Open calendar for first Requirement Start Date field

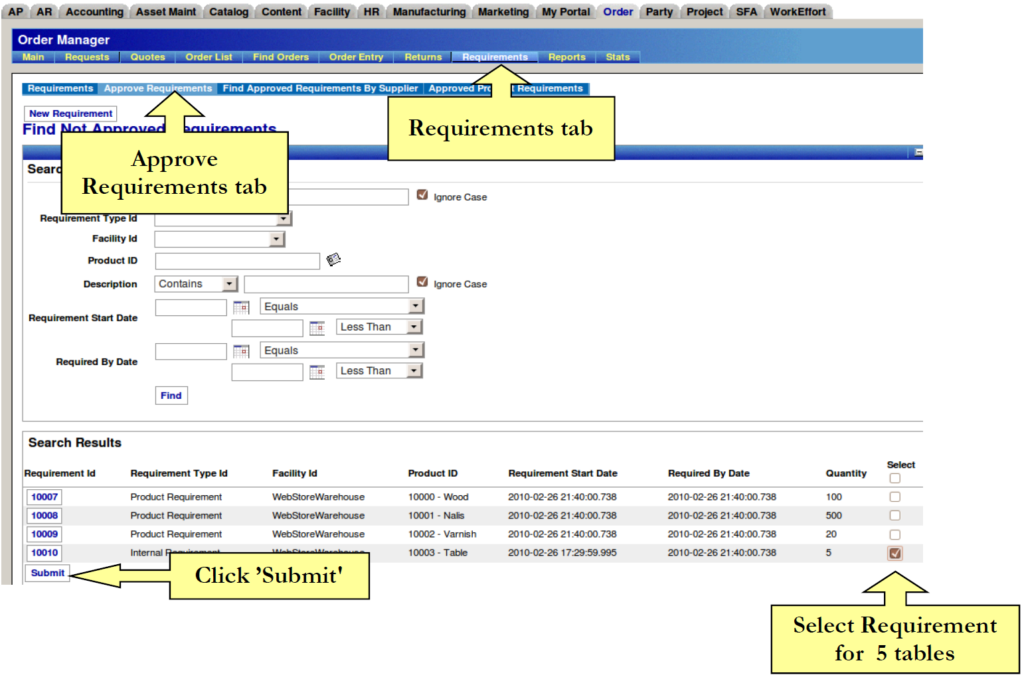pos(240,307)
